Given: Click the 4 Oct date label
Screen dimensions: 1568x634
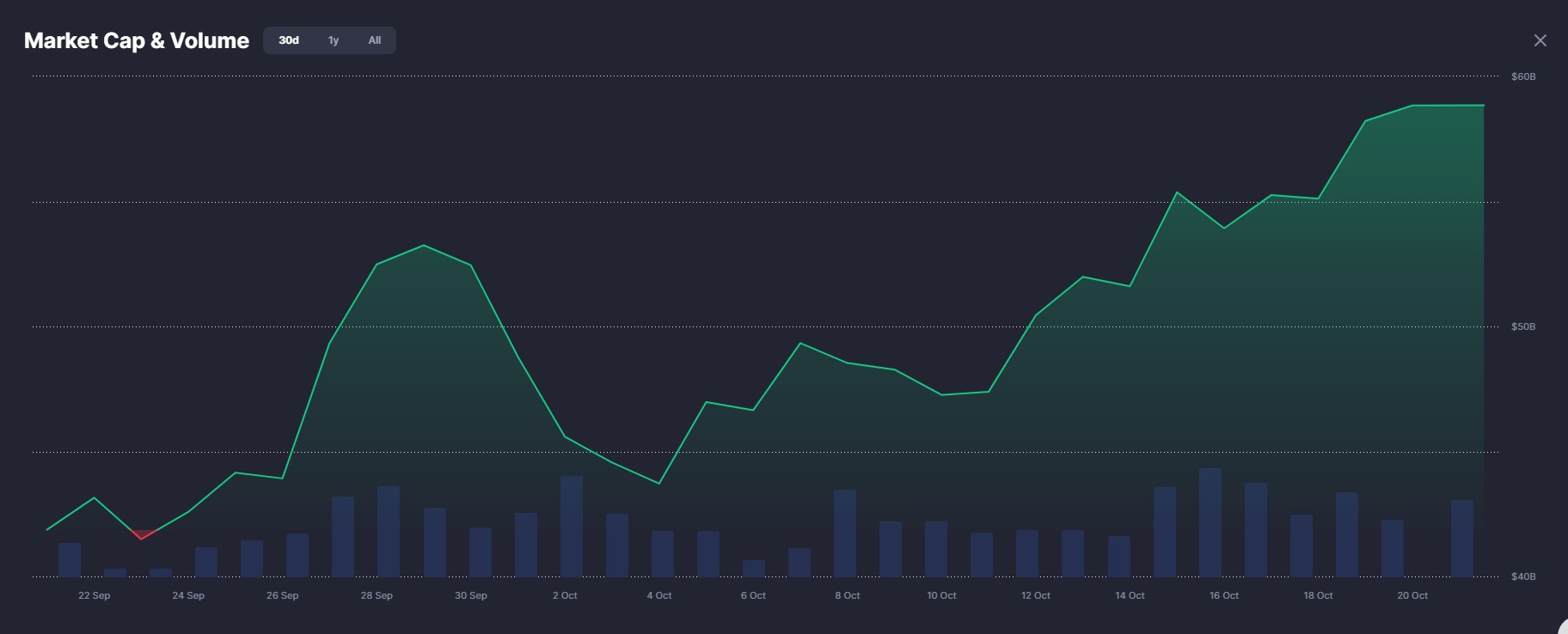Looking at the screenshot, I should (x=659, y=595).
